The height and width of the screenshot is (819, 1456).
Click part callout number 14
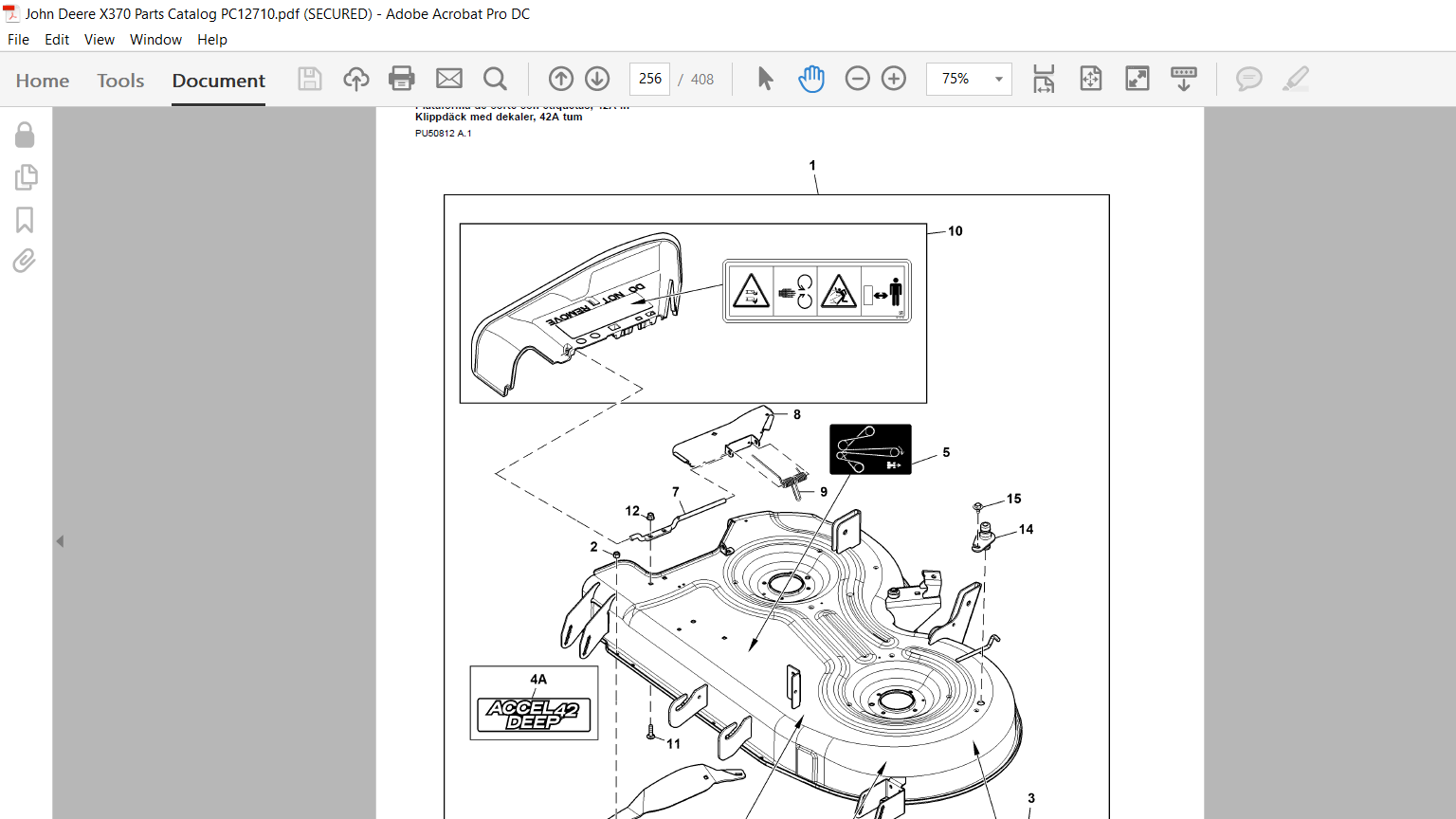pyautogui.click(x=1026, y=530)
